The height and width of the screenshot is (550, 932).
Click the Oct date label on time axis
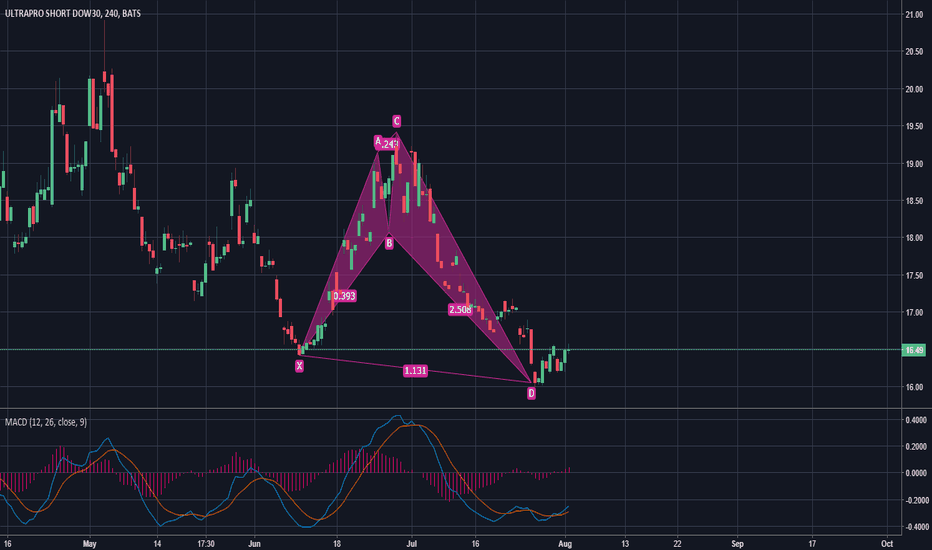click(887, 543)
